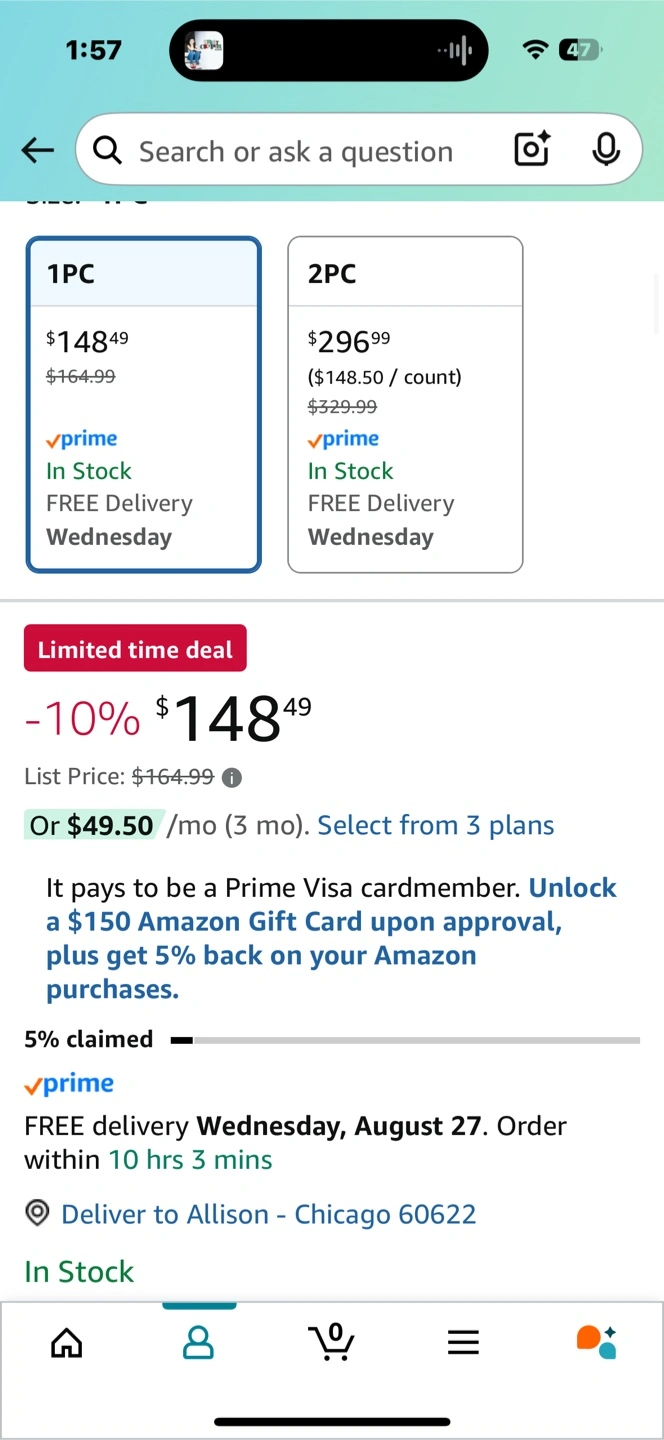The height and width of the screenshot is (1440, 664).
Task: Tap the back arrow icon
Action: click(x=38, y=151)
